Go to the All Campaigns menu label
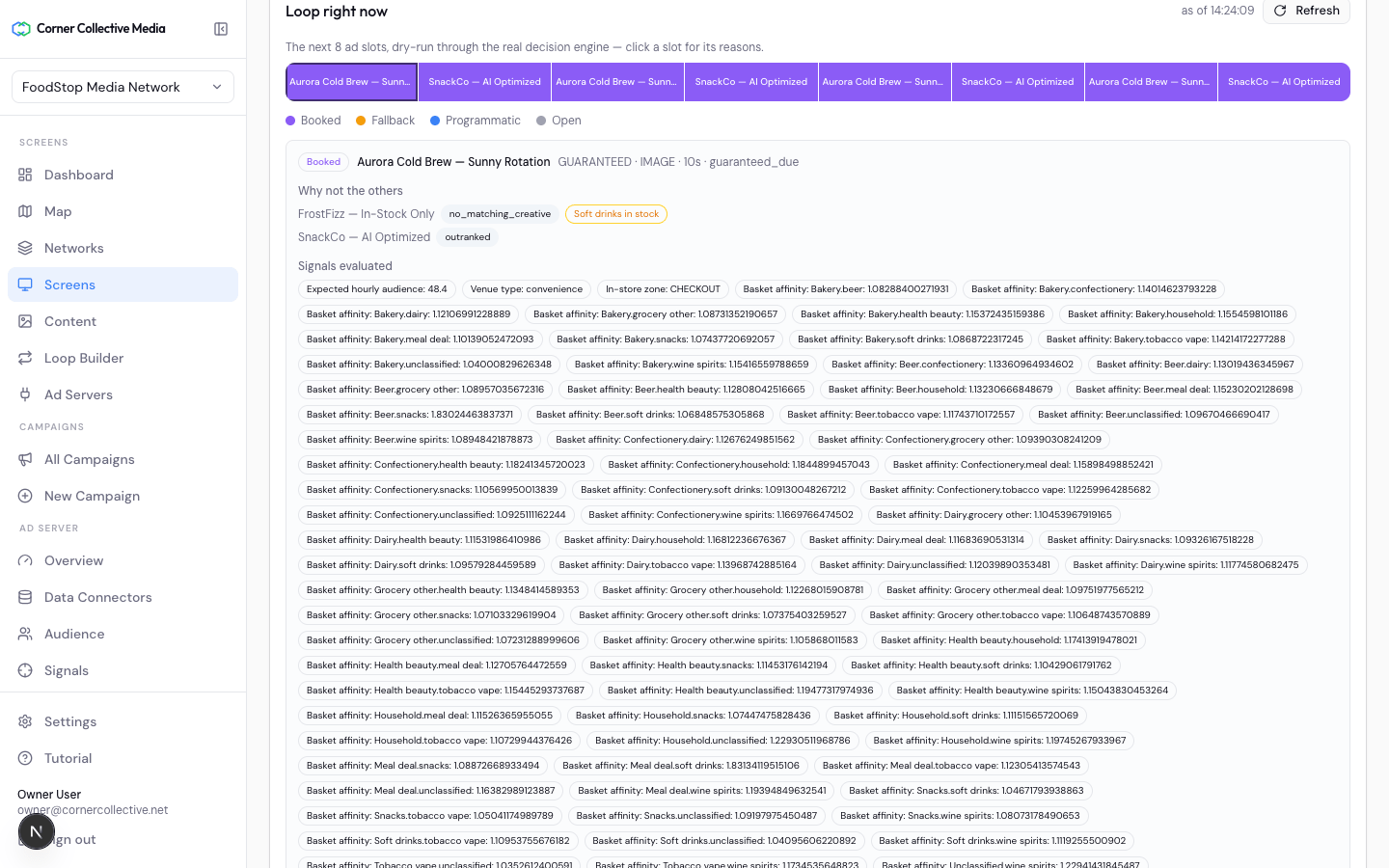Image resolution: width=1389 pixels, height=868 pixels. point(90,459)
